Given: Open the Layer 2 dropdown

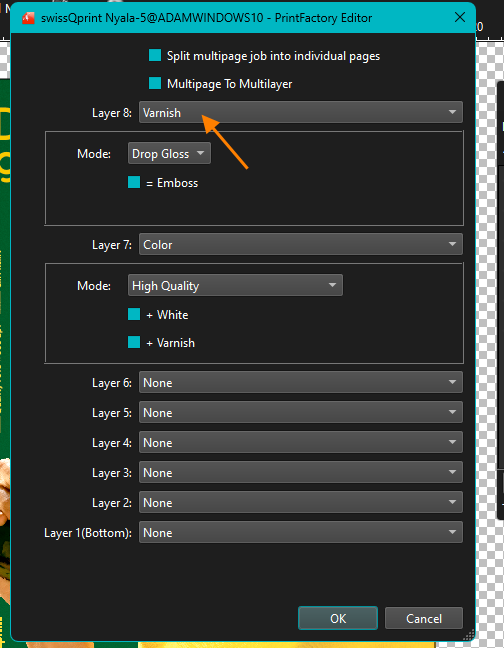Looking at the screenshot, I should click(x=301, y=502).
